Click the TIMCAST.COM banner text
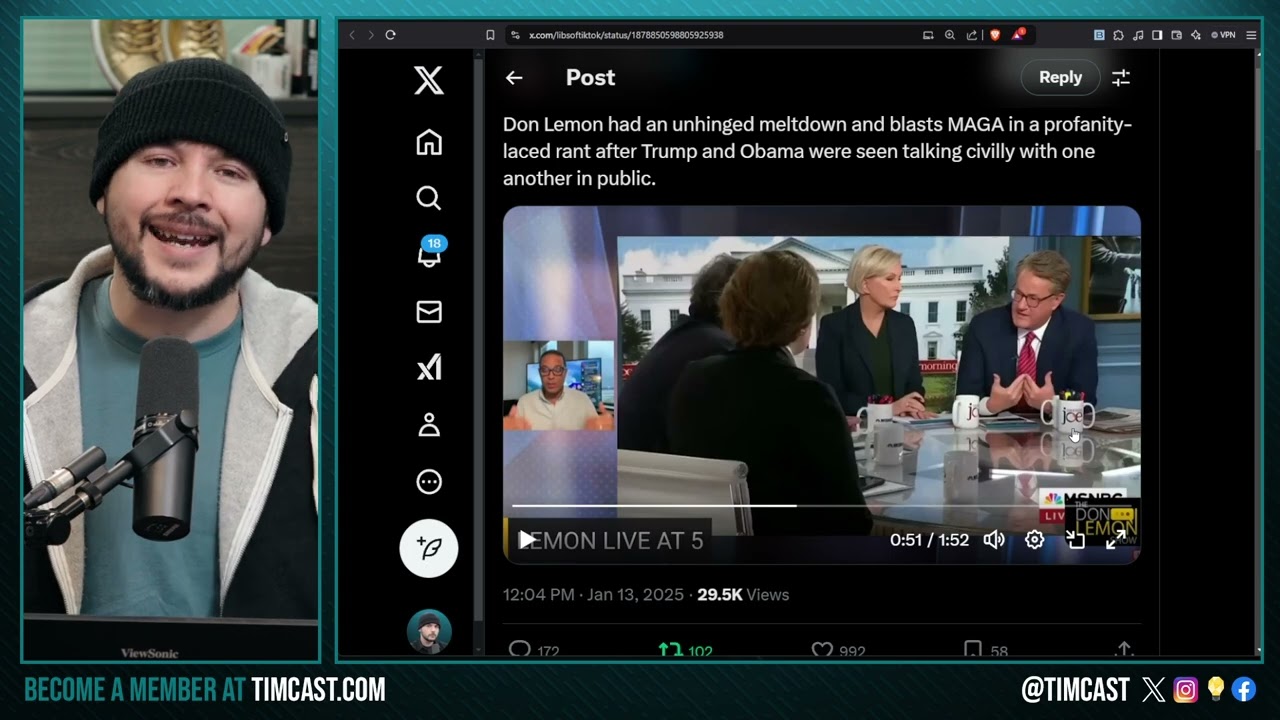The image size is (1280, 720). (x=318, y=689)
